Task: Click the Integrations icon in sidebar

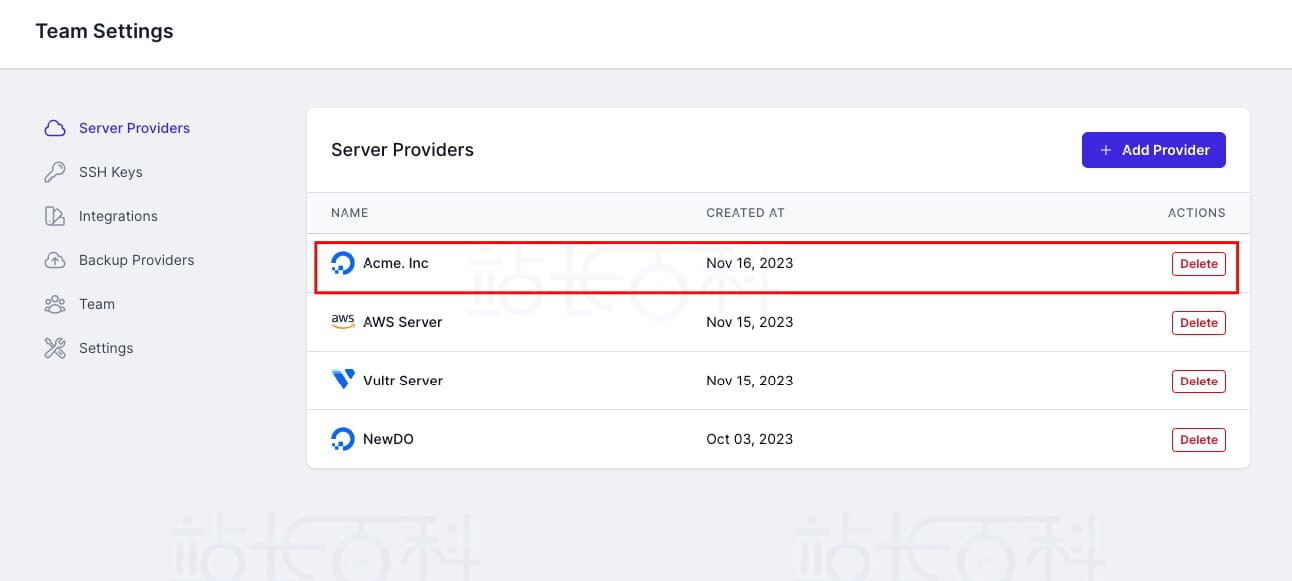Action: pos(55,216)
